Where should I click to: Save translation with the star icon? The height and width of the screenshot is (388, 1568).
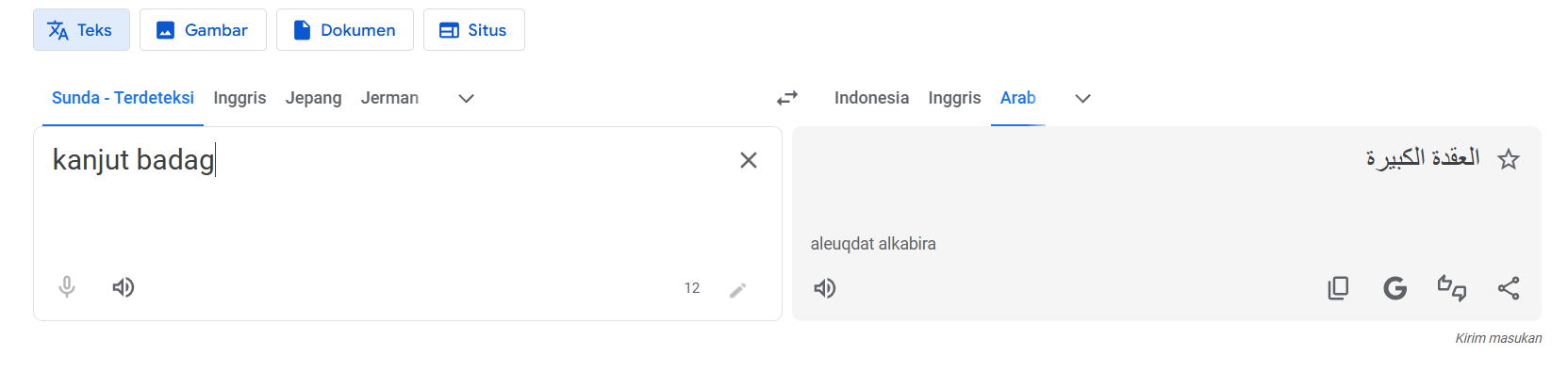click(1509, 159)
